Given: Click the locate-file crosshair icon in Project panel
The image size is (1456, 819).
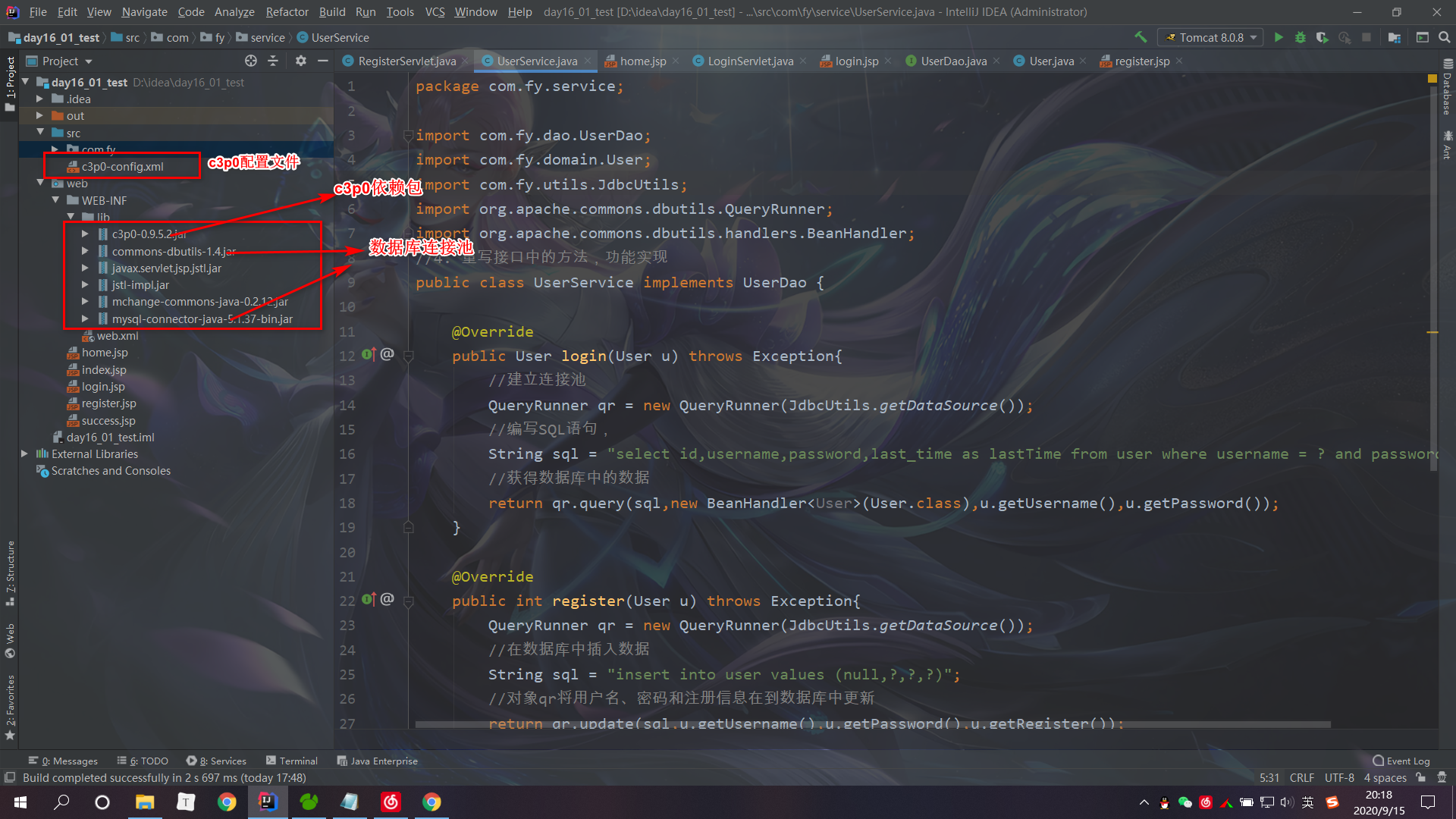Looking at the screenshot, I should [251, 61].
